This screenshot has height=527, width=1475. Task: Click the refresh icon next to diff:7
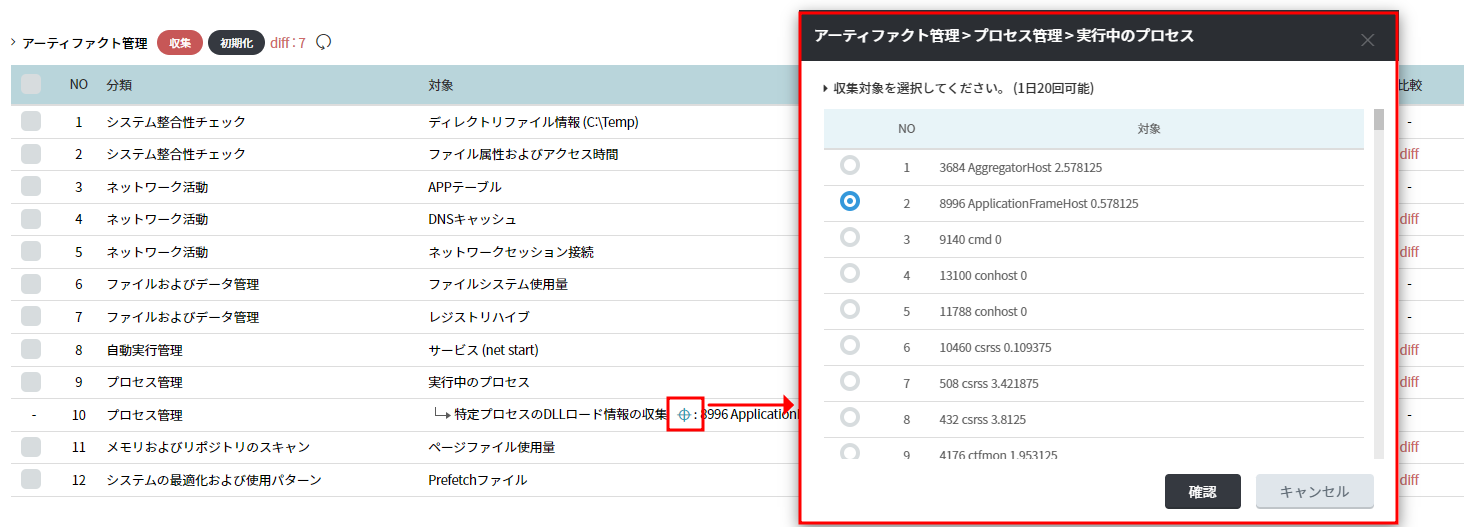[323, 42]
